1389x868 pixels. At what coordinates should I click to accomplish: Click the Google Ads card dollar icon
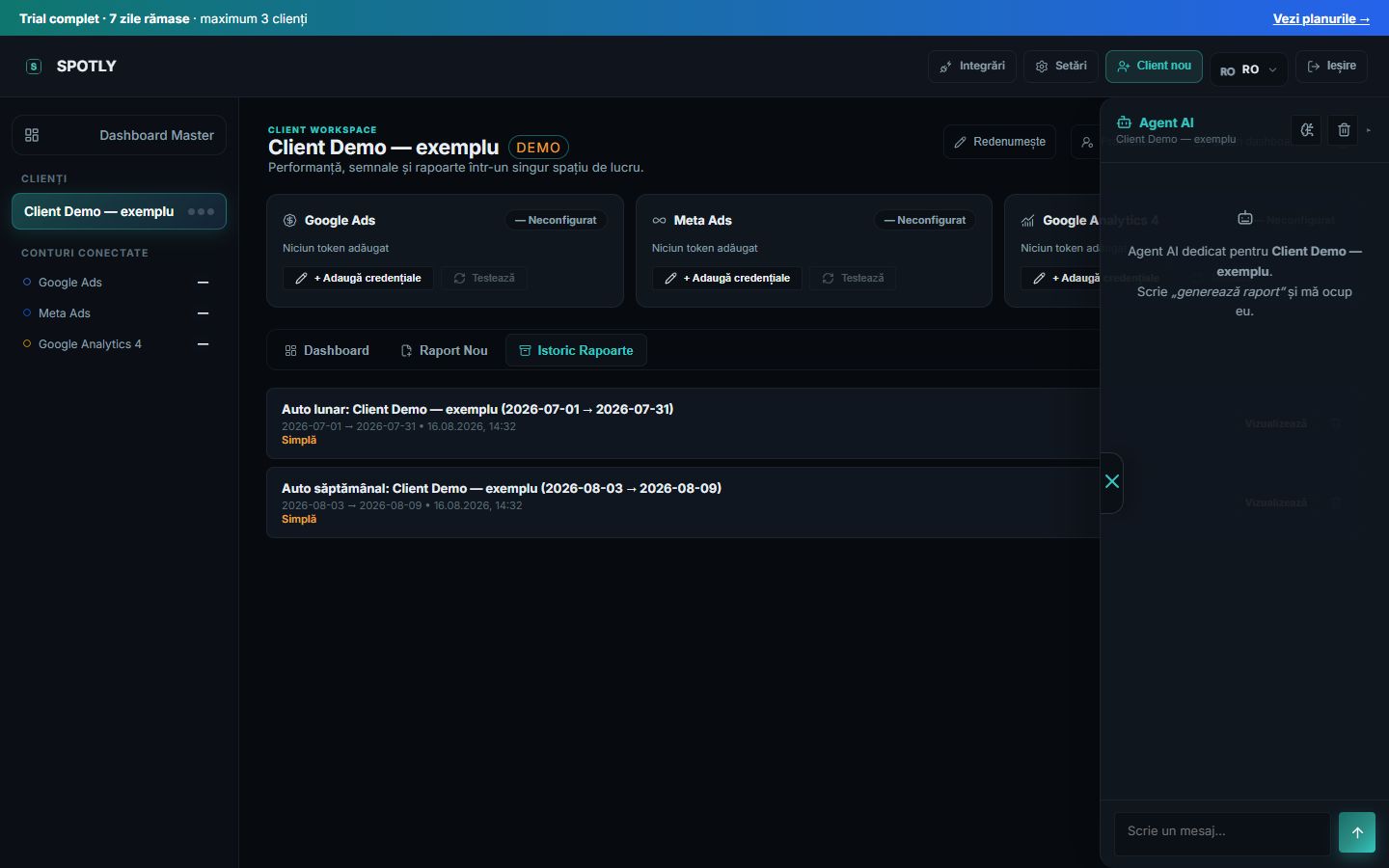tap(289, 221)
